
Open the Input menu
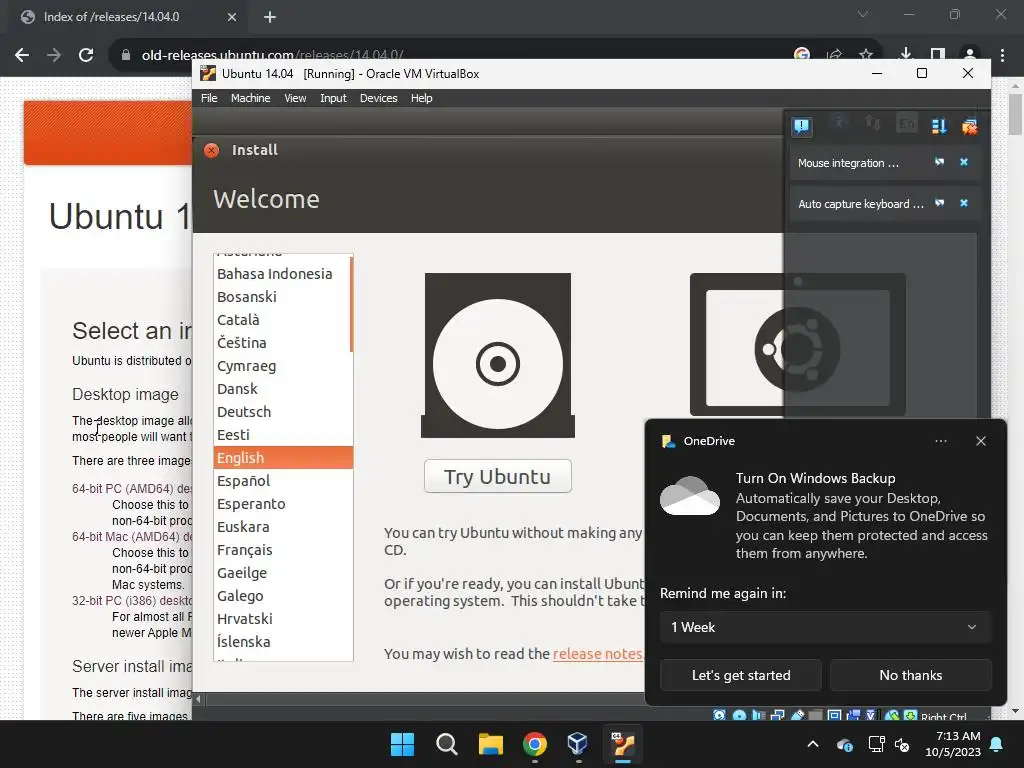[333, 98]
